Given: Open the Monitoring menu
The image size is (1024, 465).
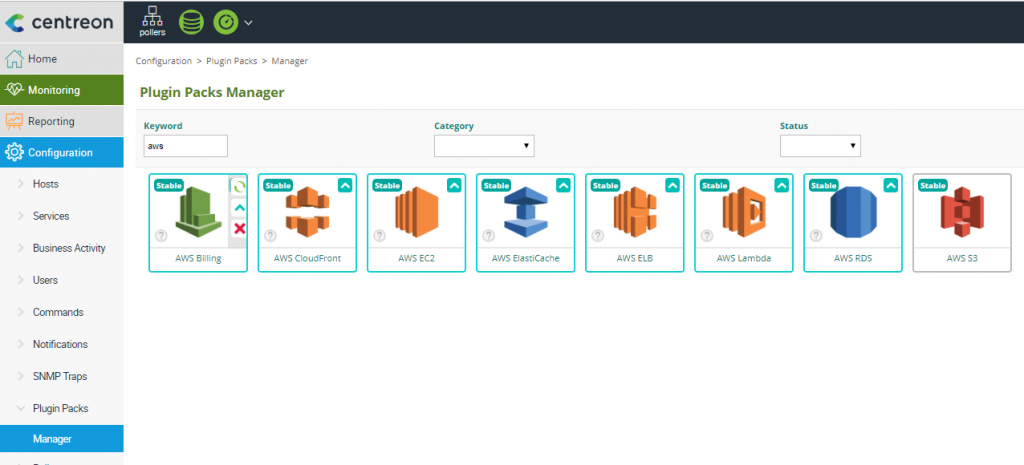Looking at the screenshot, I should tap(61, 90).
